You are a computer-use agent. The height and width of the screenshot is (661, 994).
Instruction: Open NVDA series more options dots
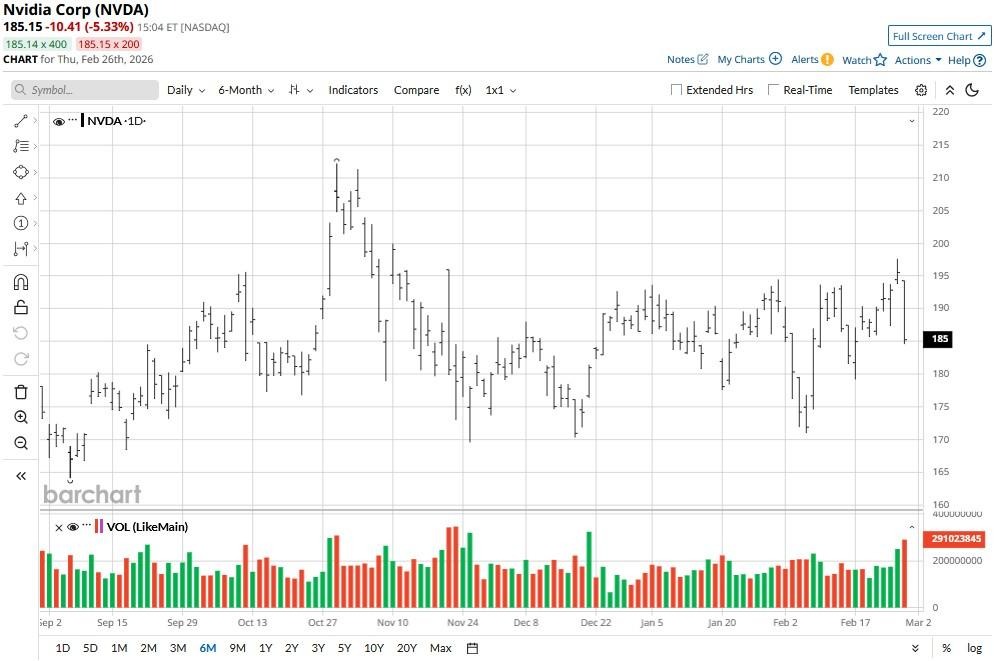(73, 119)
